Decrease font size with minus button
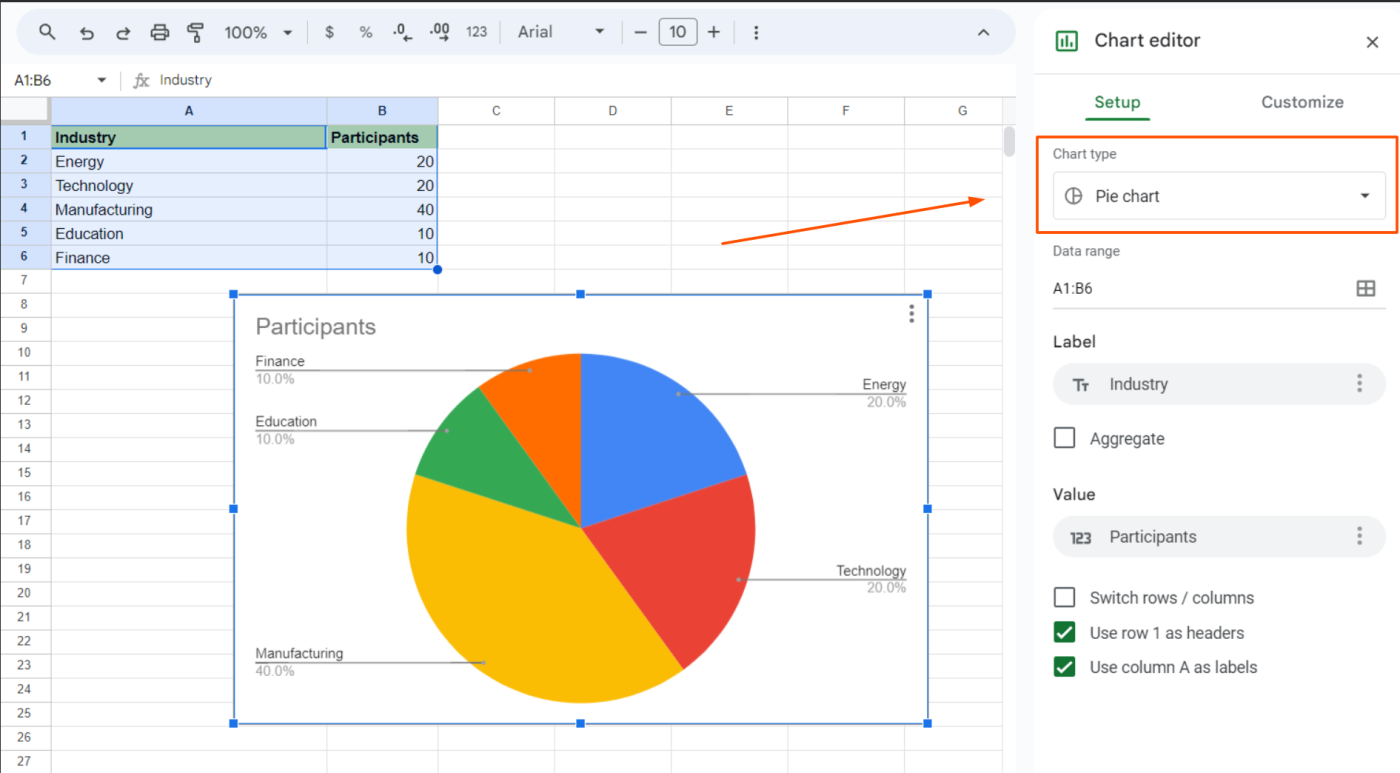The image size is (1400, 773). pyautogui.click(x=641, y=32)
